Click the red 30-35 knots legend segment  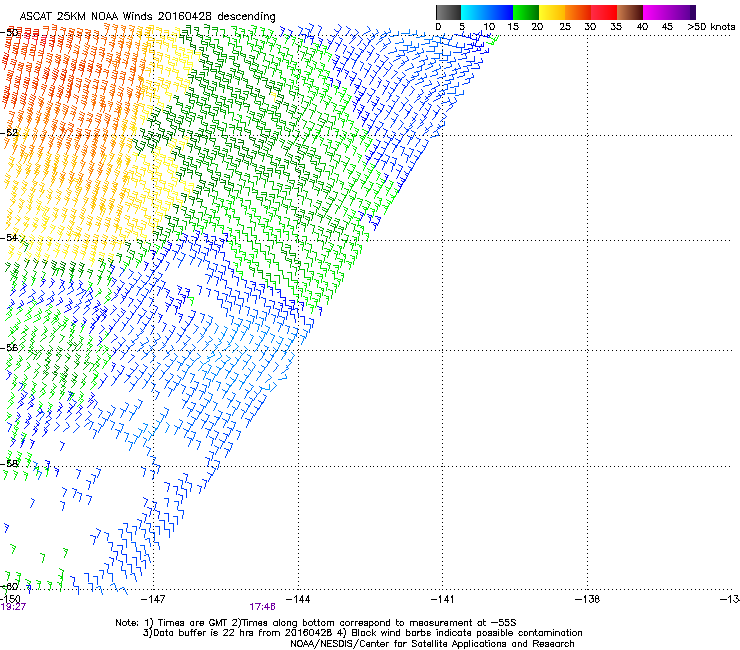coord(604,12)
